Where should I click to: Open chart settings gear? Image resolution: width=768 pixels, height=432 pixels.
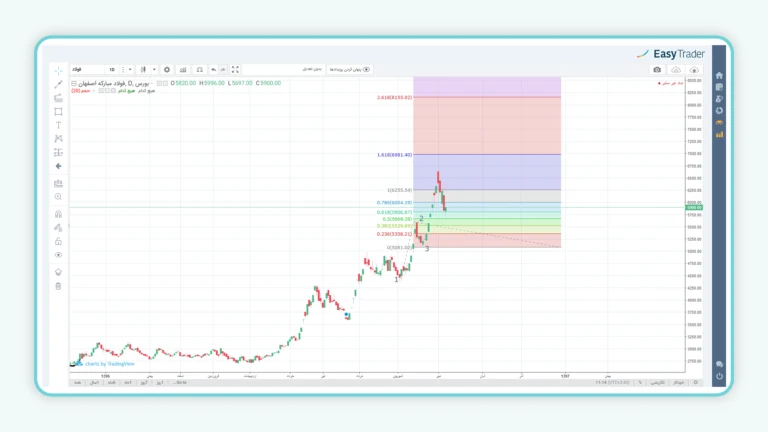pos(167,70)
